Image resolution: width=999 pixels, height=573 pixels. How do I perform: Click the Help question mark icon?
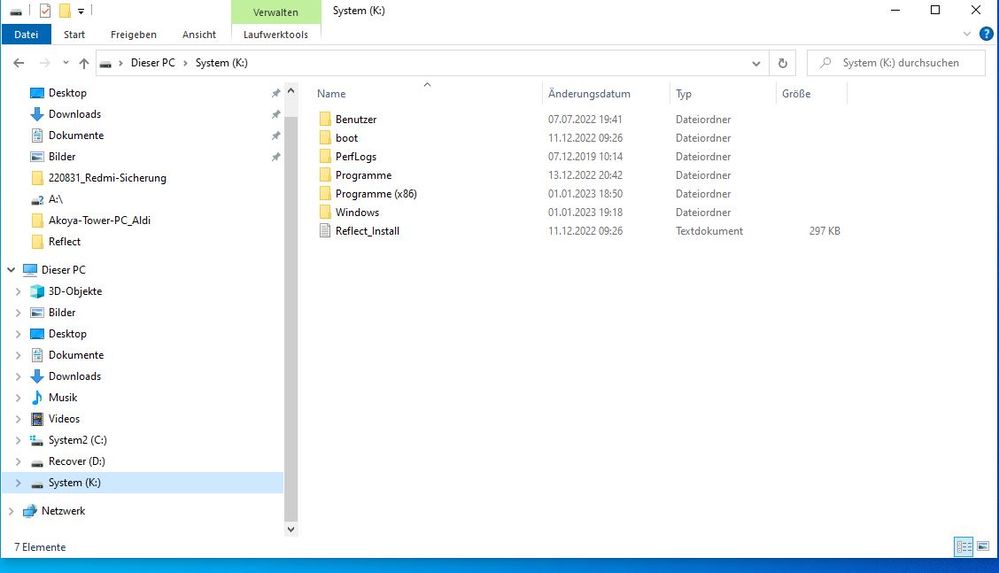(x=985, y=34)
